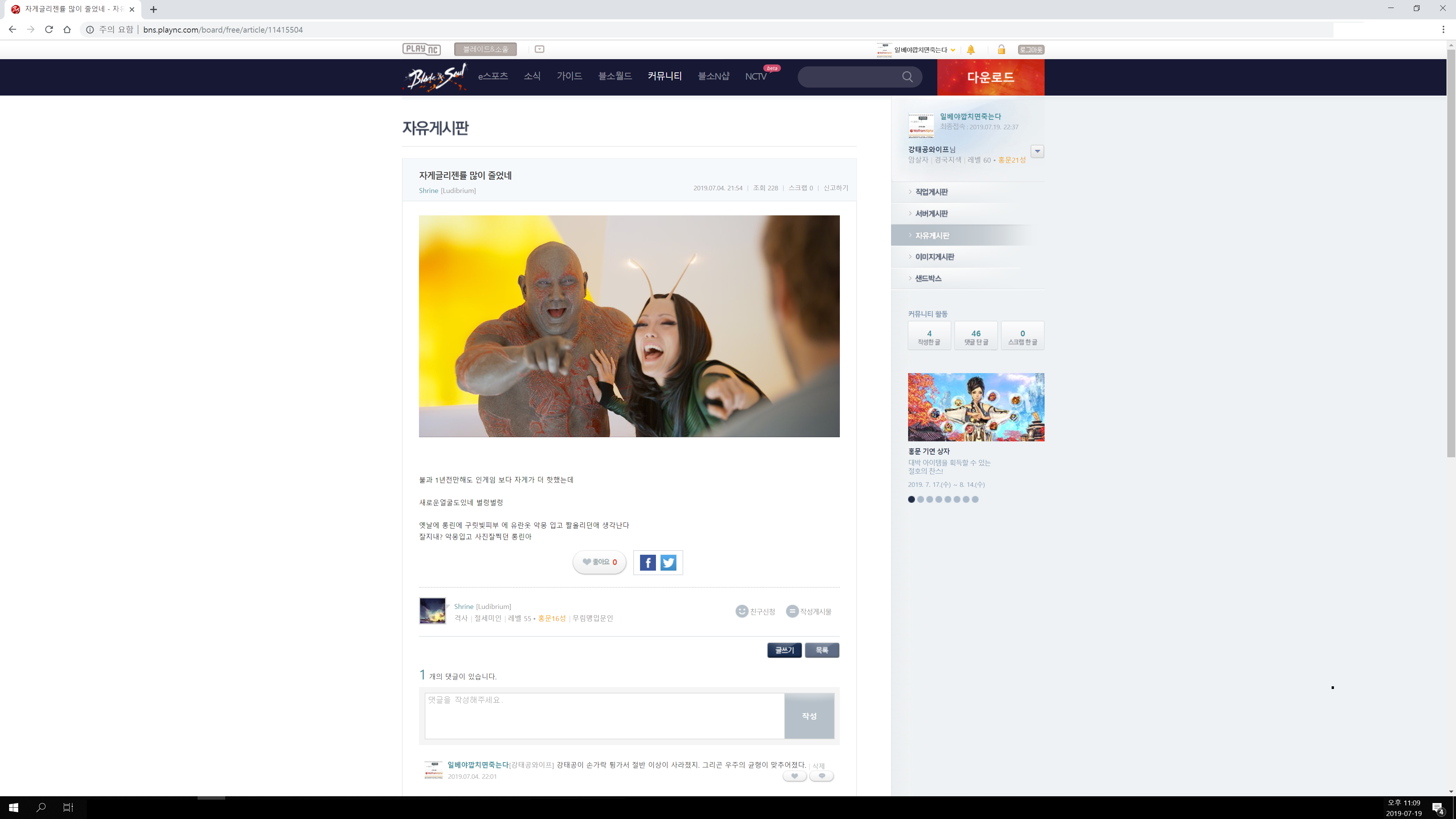This screenshot has width=1456, height=819.
Task: Click the 댓글 단 글 count box
Action: (976, 336)
